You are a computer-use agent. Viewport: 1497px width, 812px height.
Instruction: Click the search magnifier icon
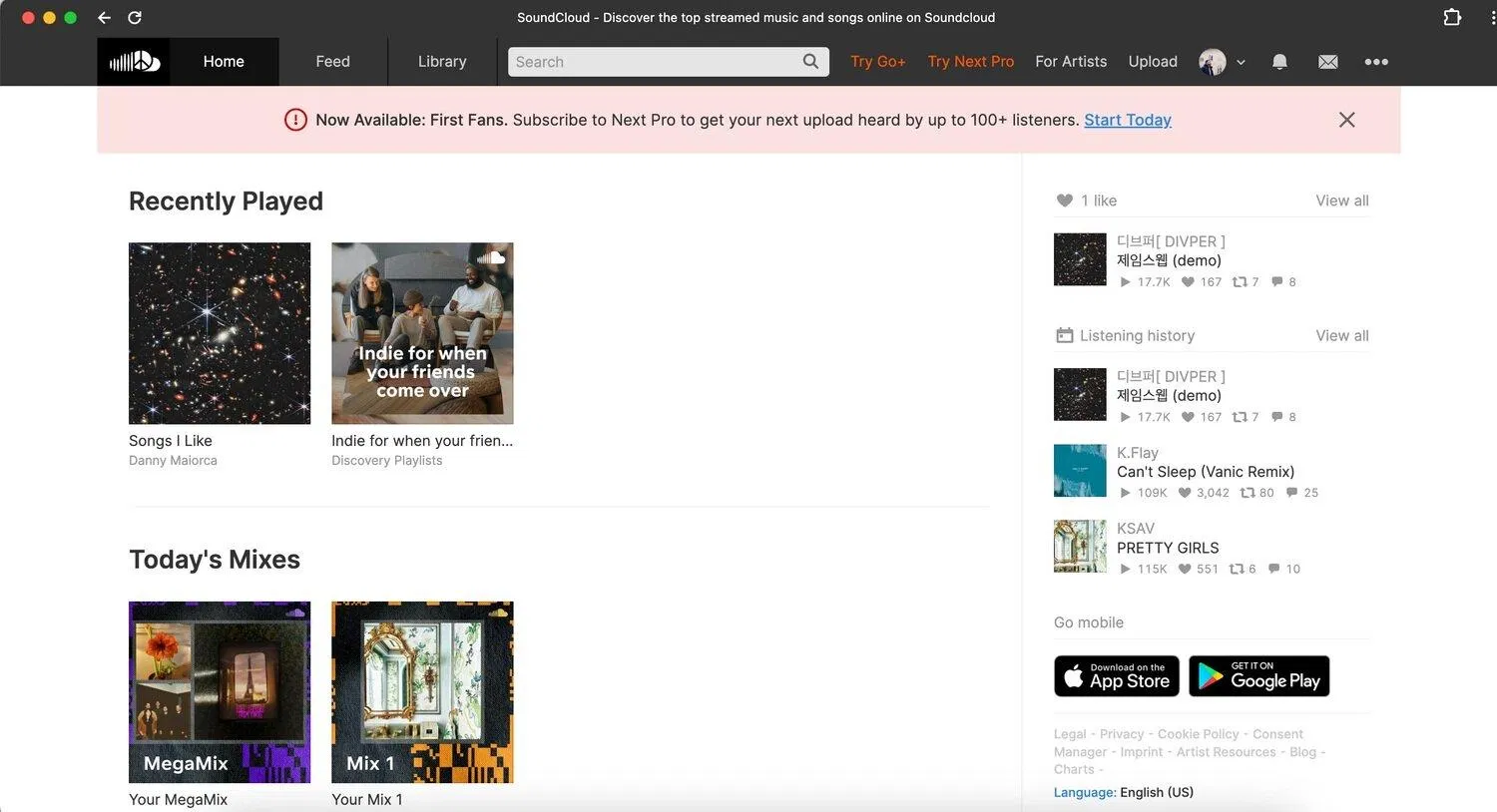coord(809,61)
